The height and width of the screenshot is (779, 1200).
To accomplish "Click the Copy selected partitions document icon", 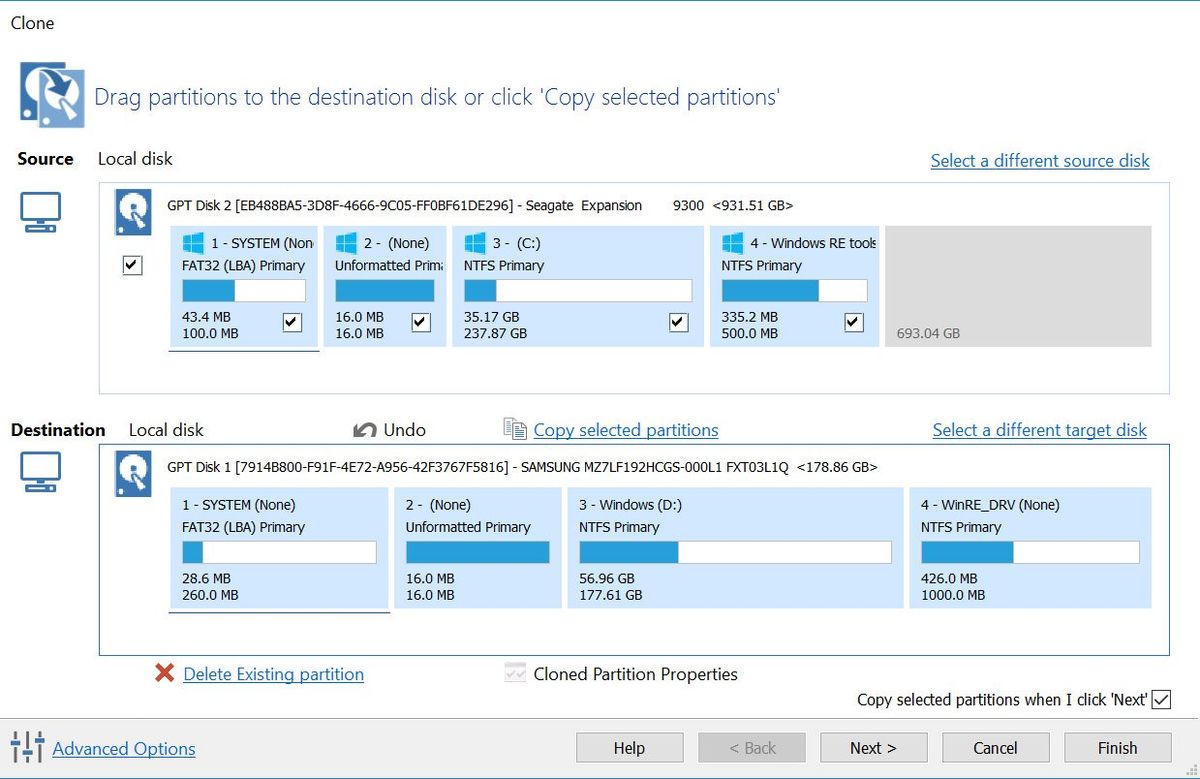I will 515,430.
